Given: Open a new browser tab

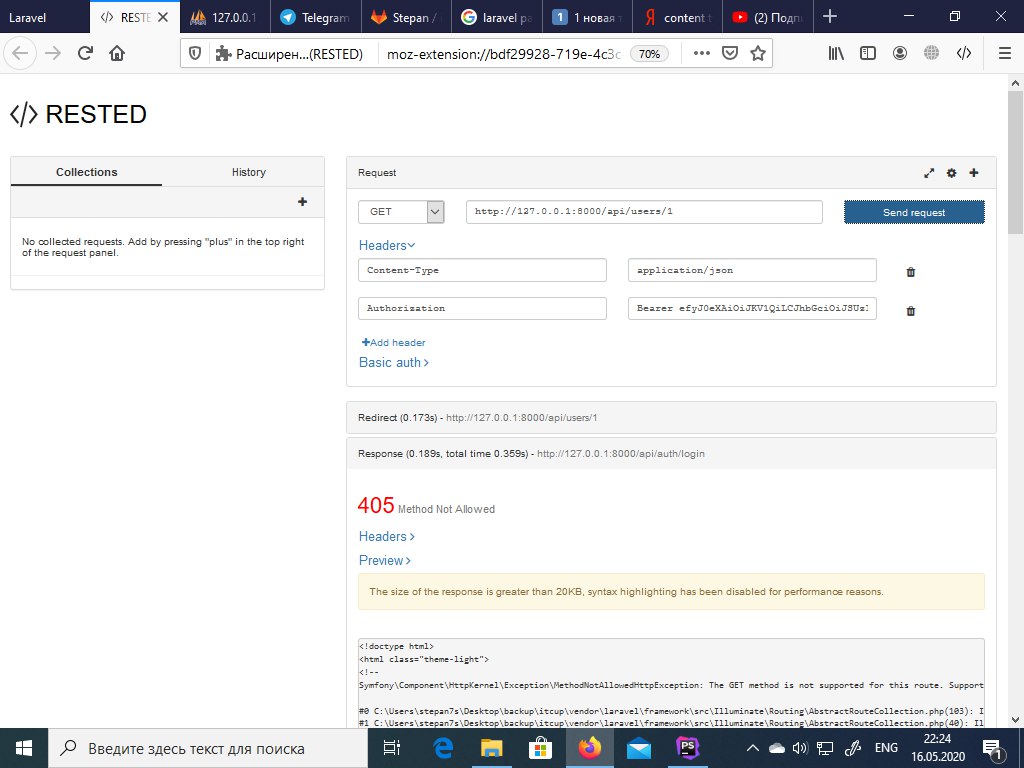Looking at the screenshot, I should coord(829,17).
